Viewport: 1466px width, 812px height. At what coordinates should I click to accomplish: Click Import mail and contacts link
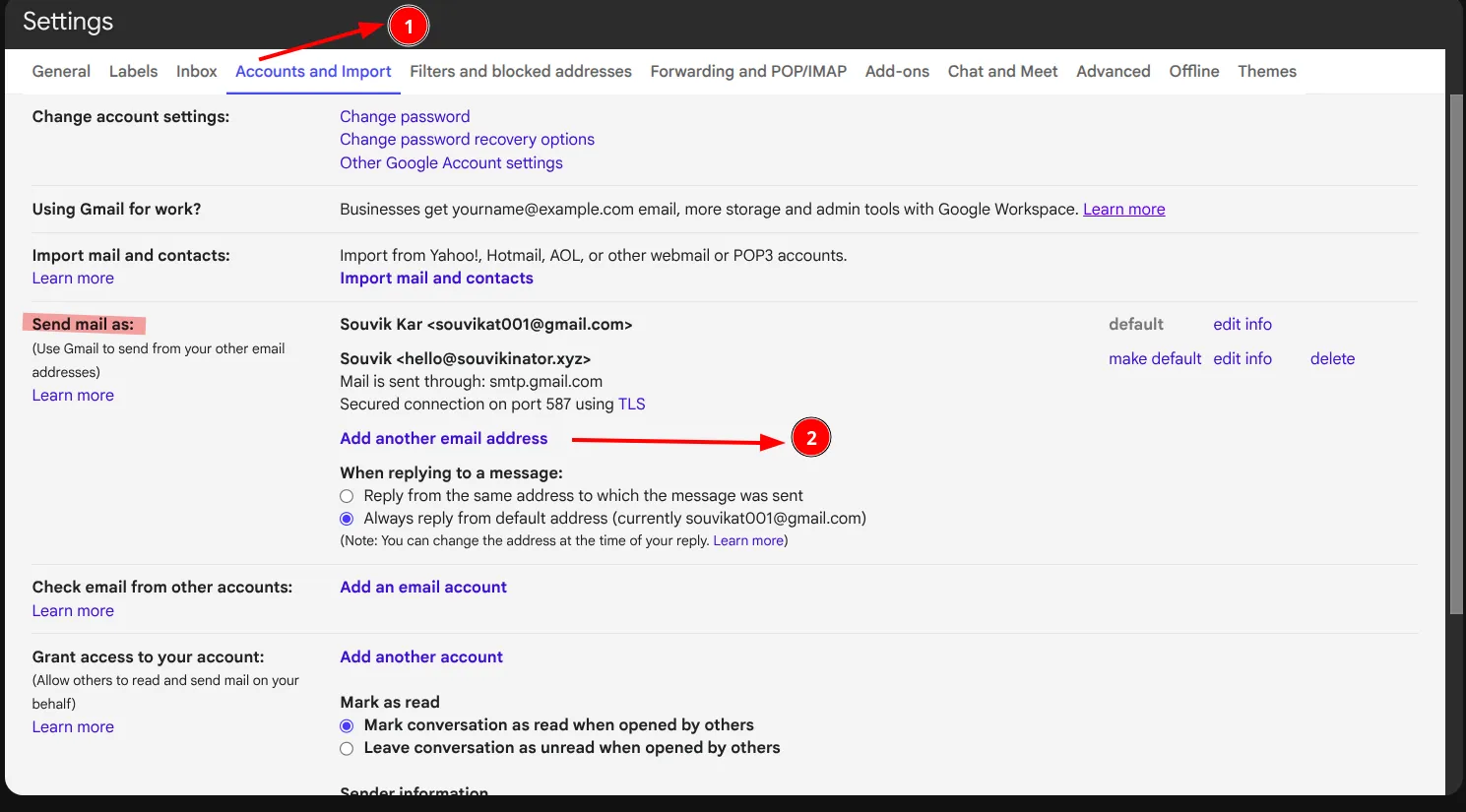tap(436, 278)
